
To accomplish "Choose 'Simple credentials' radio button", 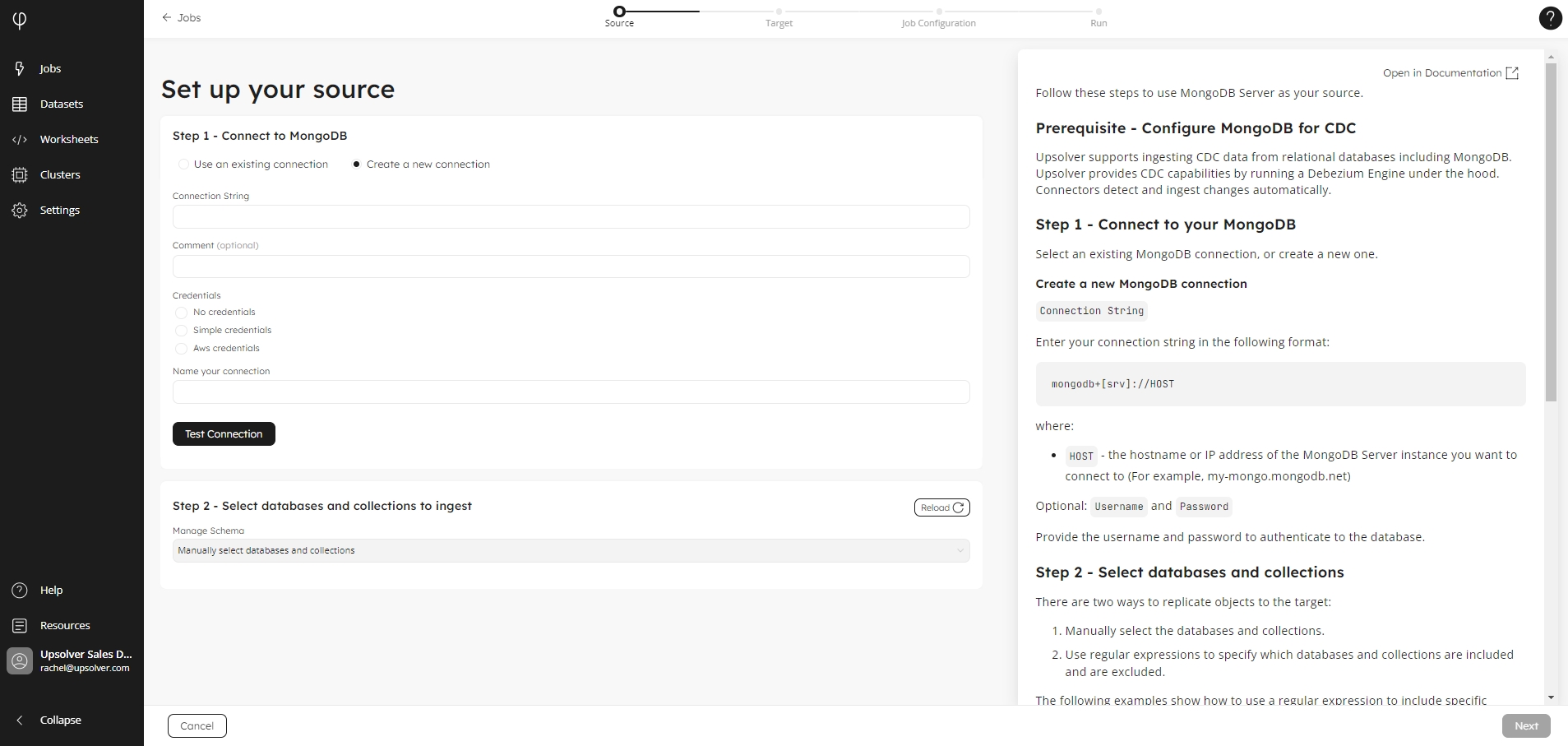I will click(181, 331).
